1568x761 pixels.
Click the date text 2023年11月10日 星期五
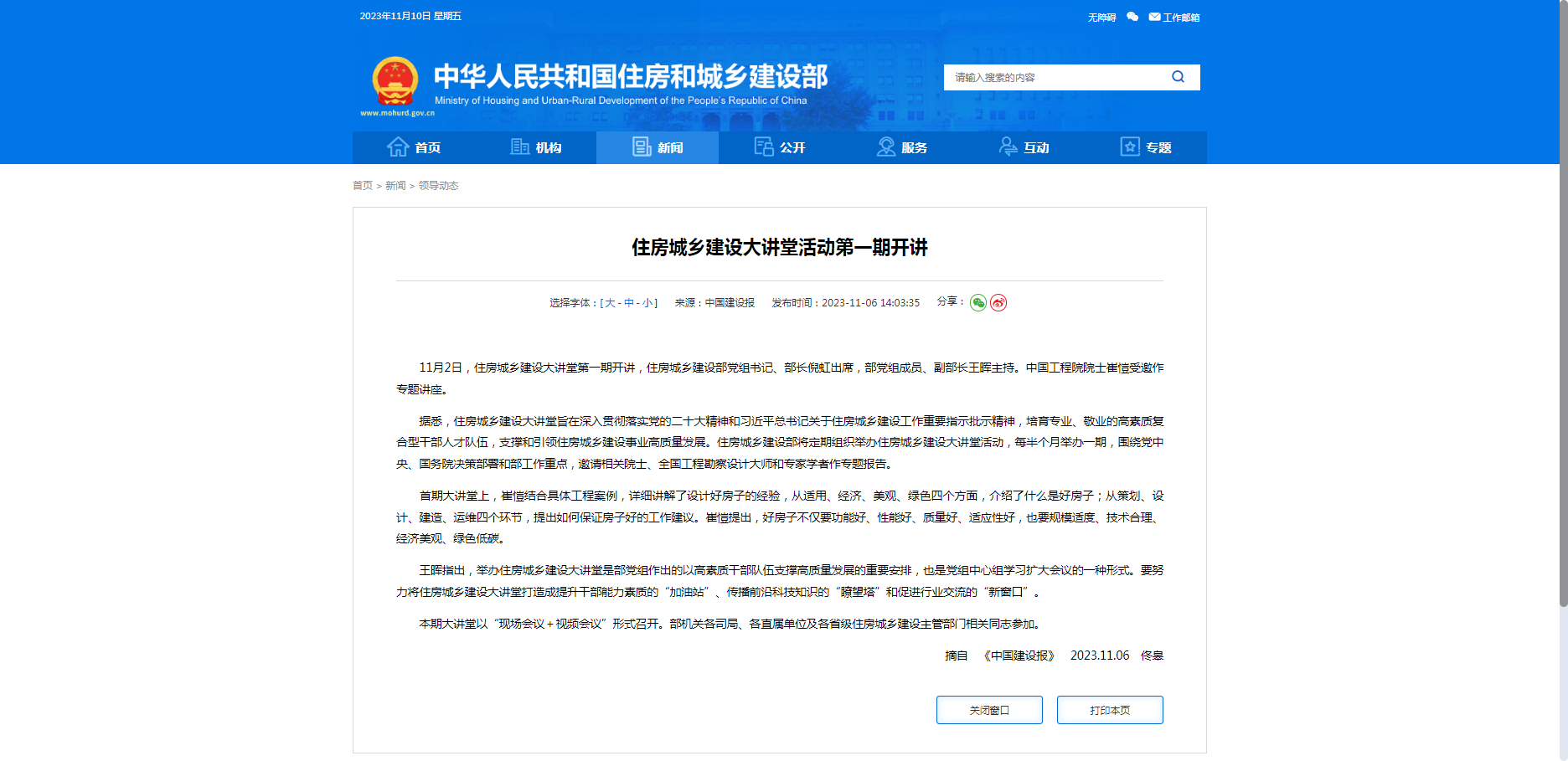[410, 16]
